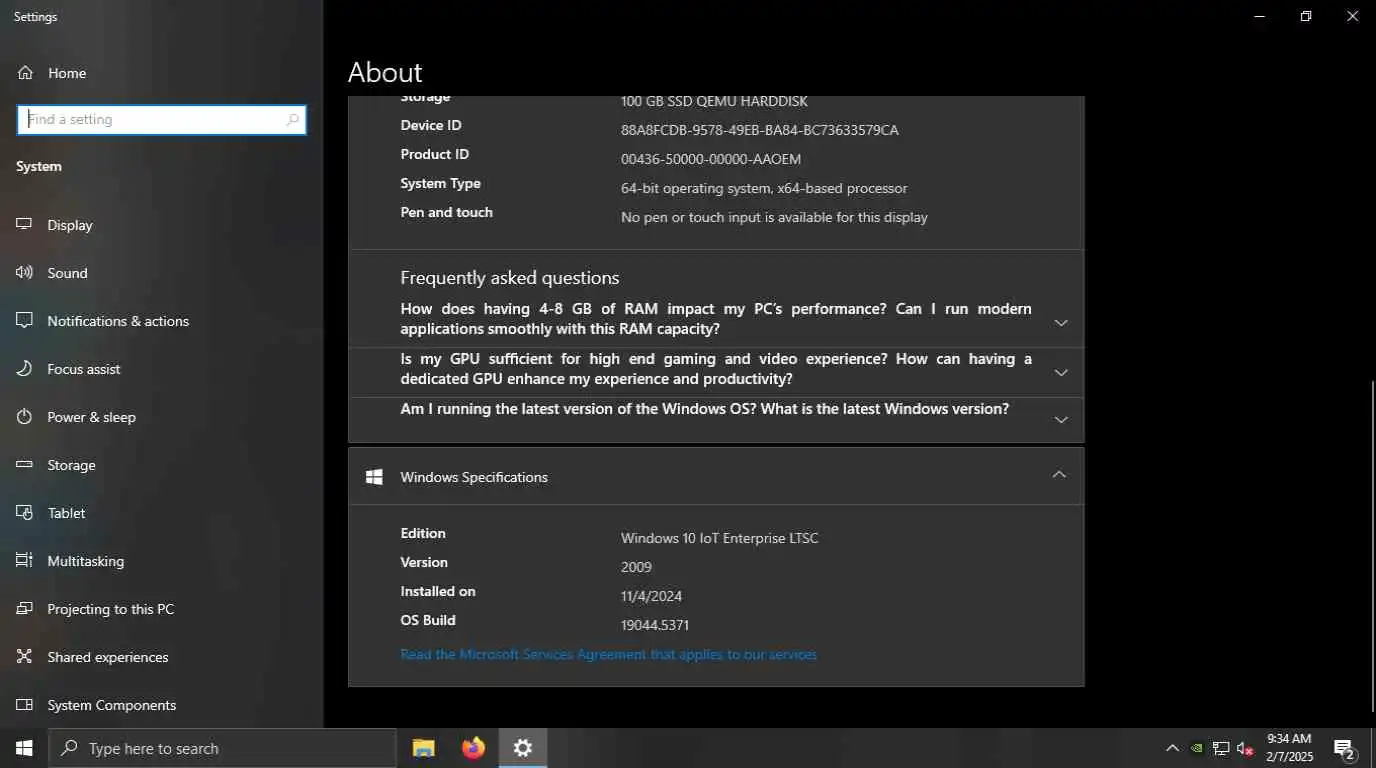The height and width of the screenshot is (768, 1376).
Task: Click the muted volume tray icon
Action: [1245, 748]
